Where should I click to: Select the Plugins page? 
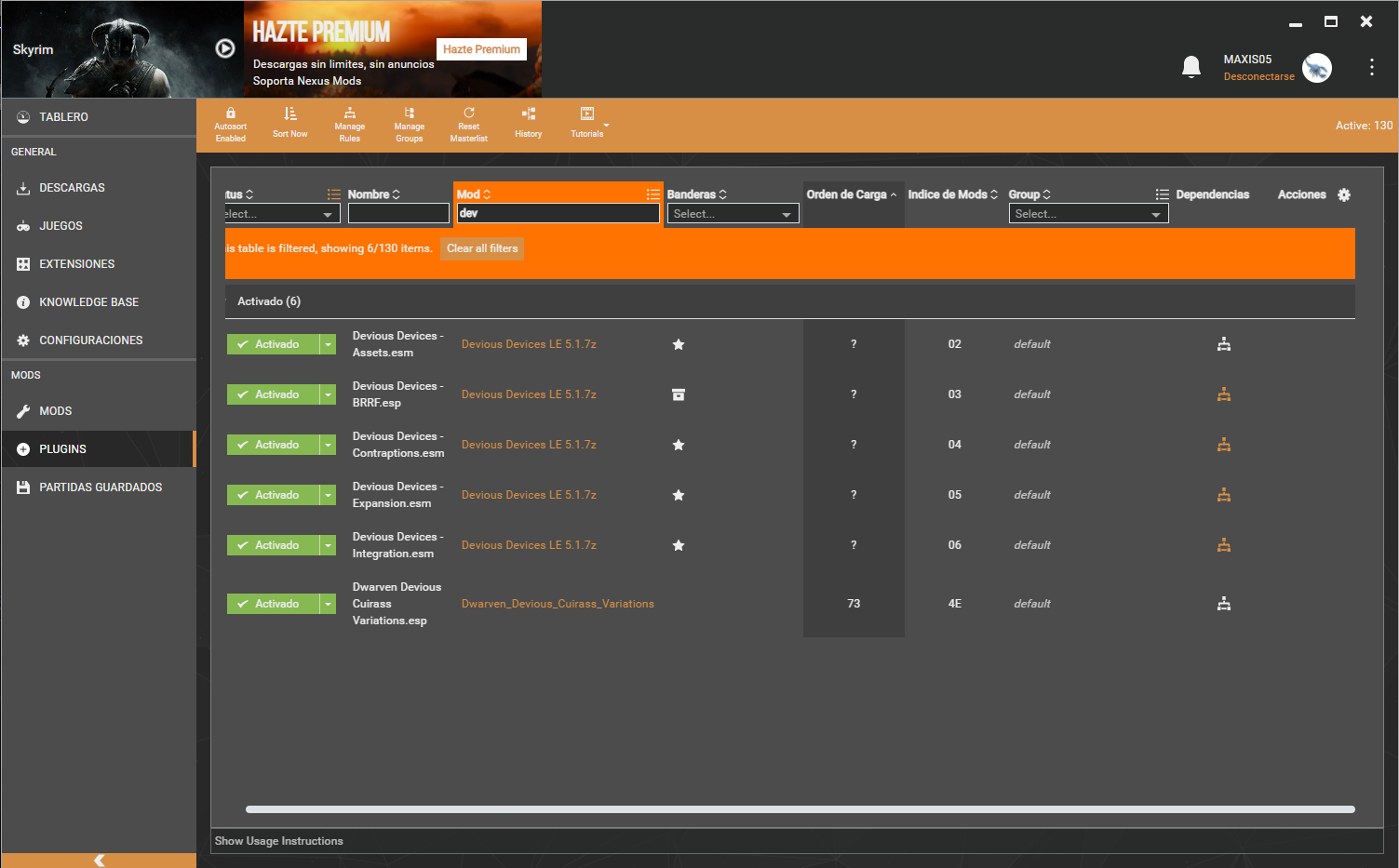(99, 449)
